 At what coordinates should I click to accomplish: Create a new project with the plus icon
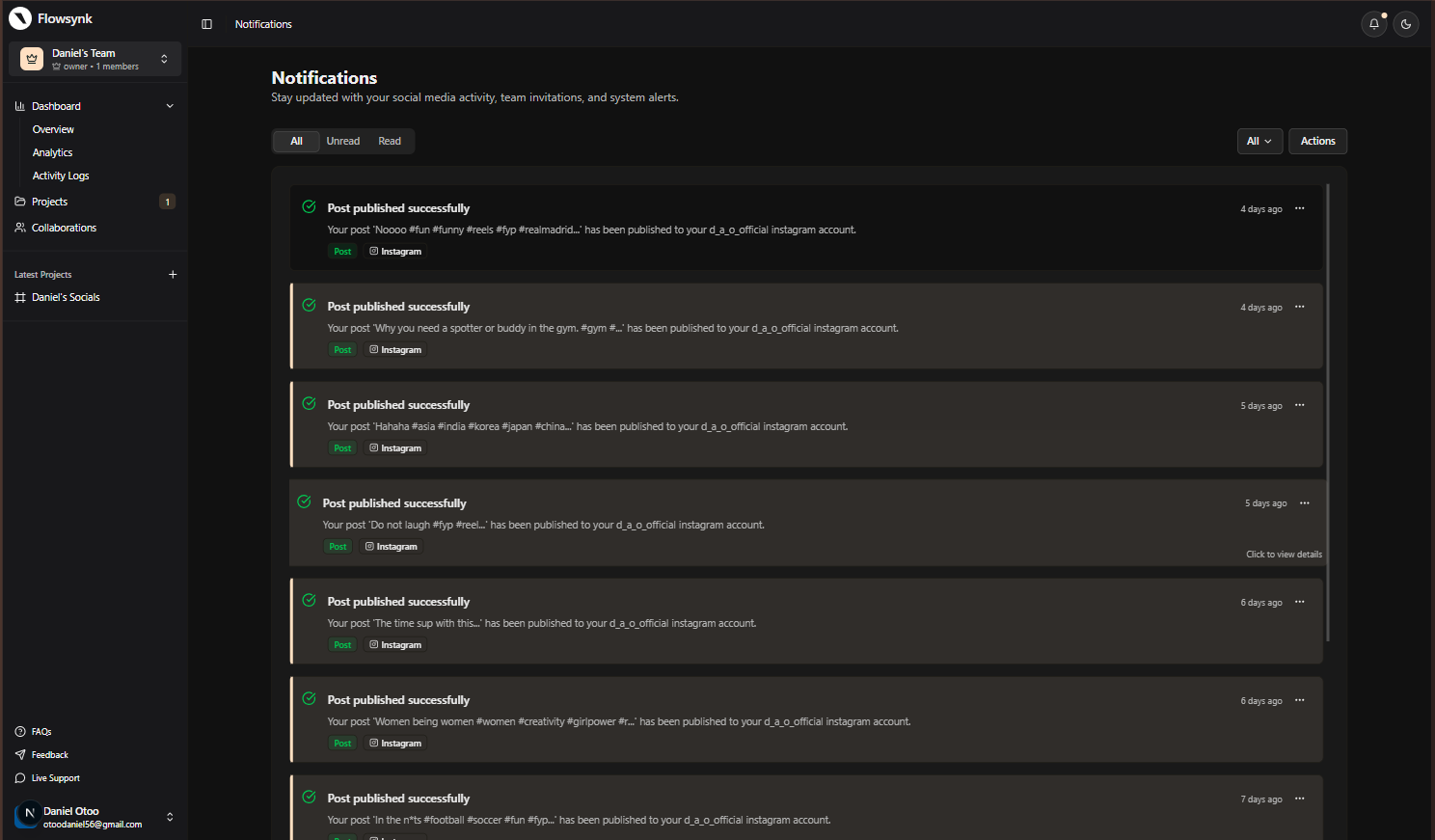[173, 274]
